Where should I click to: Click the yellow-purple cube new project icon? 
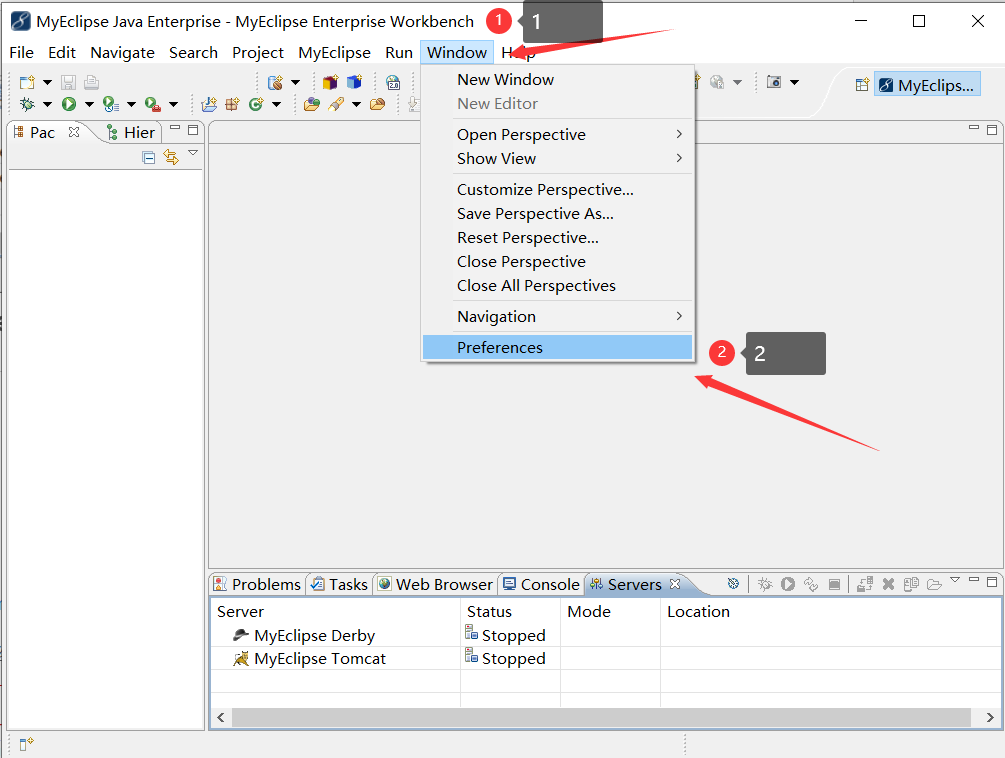pos(330,82)
